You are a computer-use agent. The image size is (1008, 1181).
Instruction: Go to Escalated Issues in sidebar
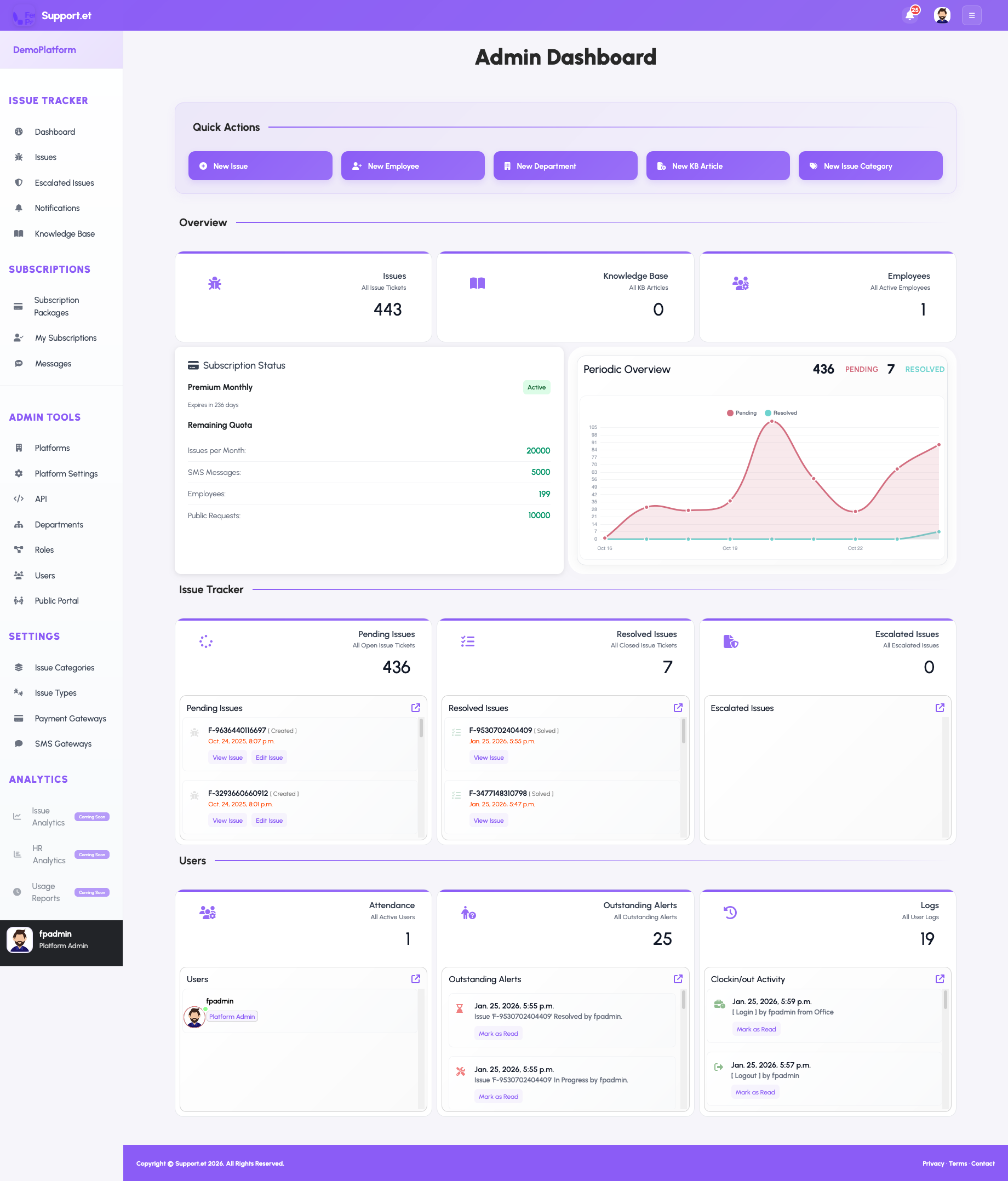point(64,183)
